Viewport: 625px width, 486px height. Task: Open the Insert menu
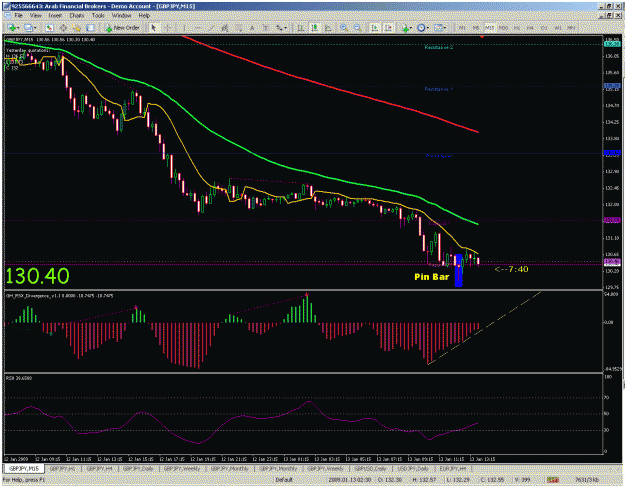tap(55, 16)
